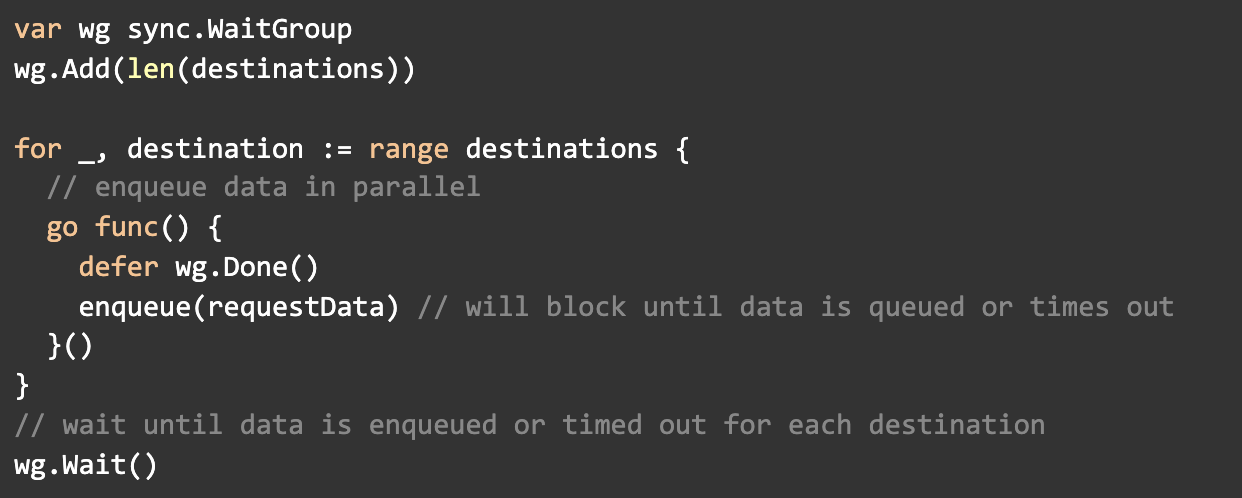The height and width of the screenshot is (498, 1242).
Task: Click the 'range' keyword
Action: (x=409, y=149)
